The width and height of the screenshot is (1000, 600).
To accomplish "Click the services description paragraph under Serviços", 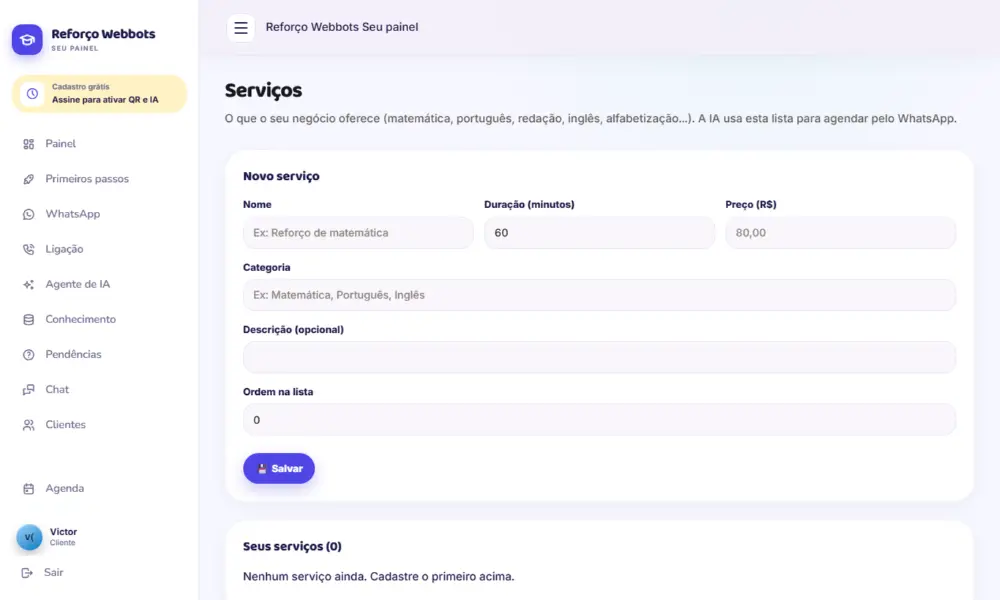I will coord(591,119).
